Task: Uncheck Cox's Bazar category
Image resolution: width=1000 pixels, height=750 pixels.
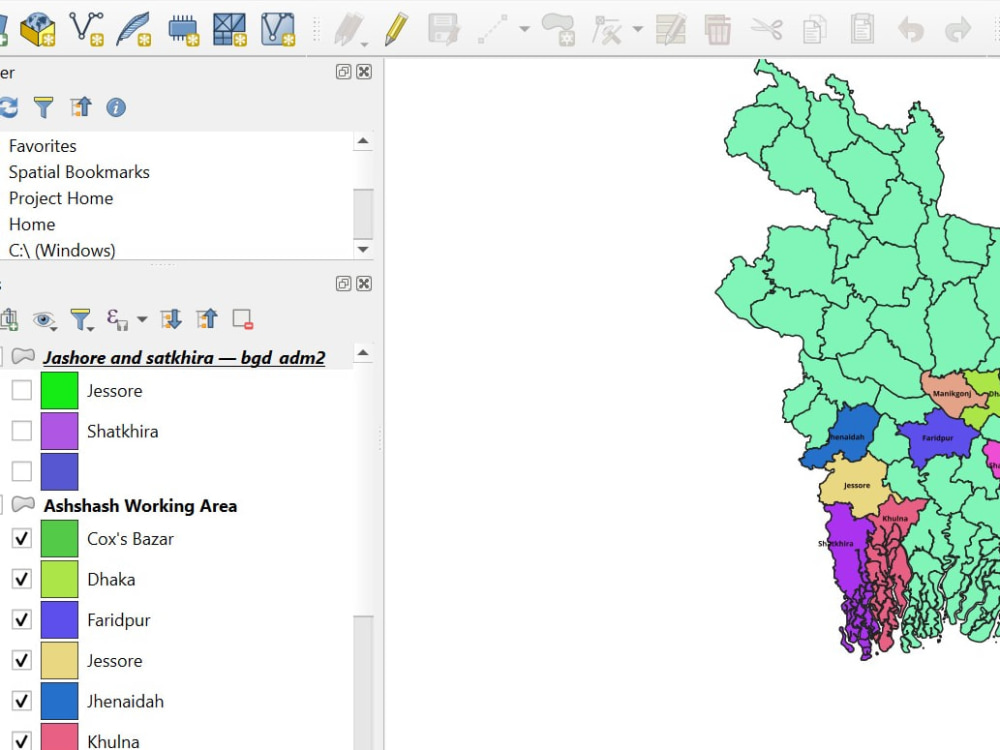Action: pos(22,538)
